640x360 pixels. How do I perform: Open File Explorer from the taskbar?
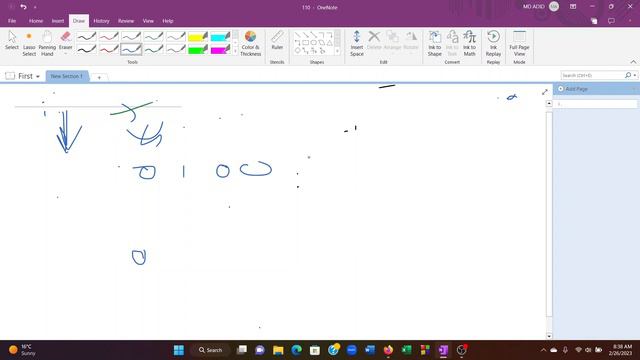point(278,350)
